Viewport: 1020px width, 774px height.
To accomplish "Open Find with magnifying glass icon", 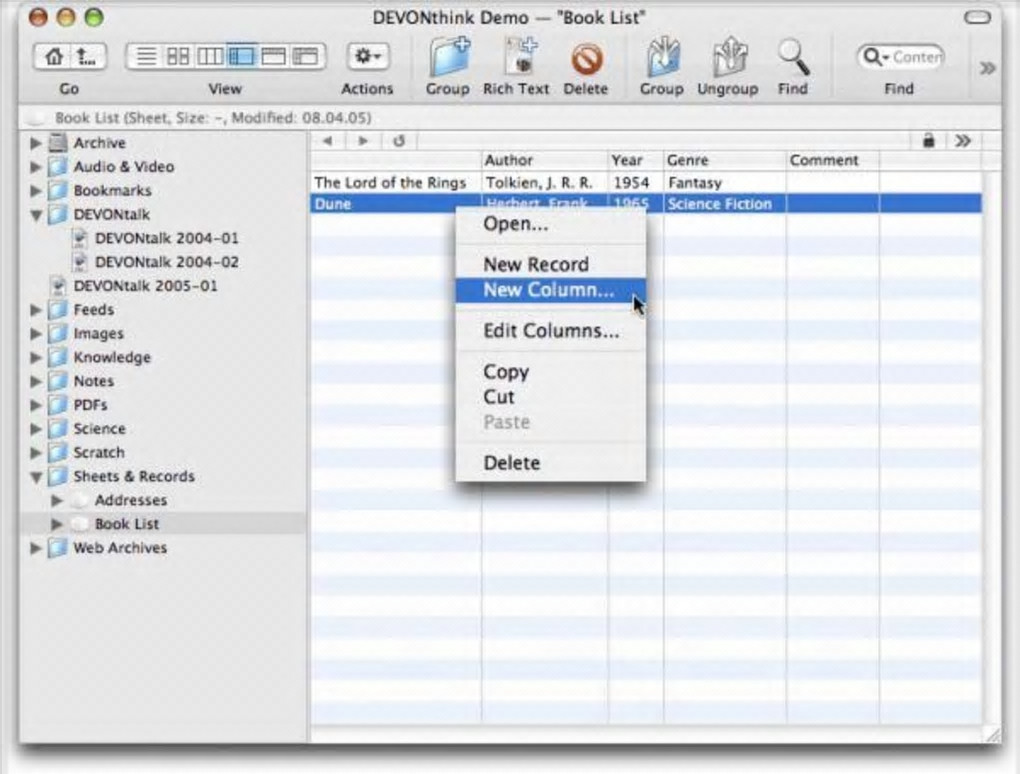I will coord(794,57).
